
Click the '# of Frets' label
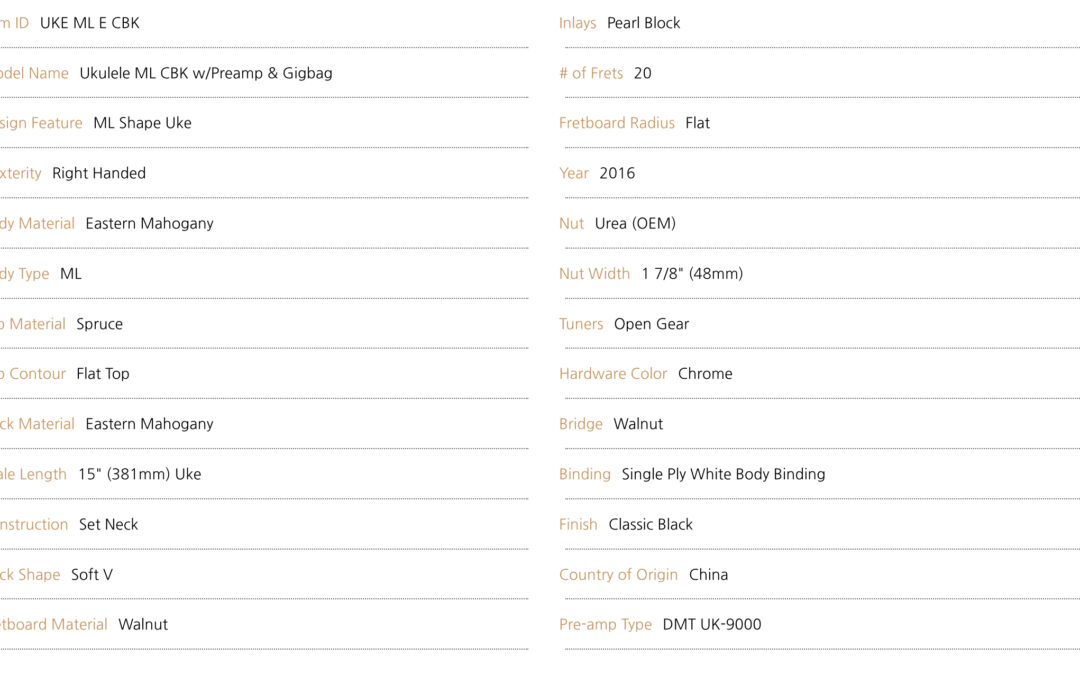[591, 73]
